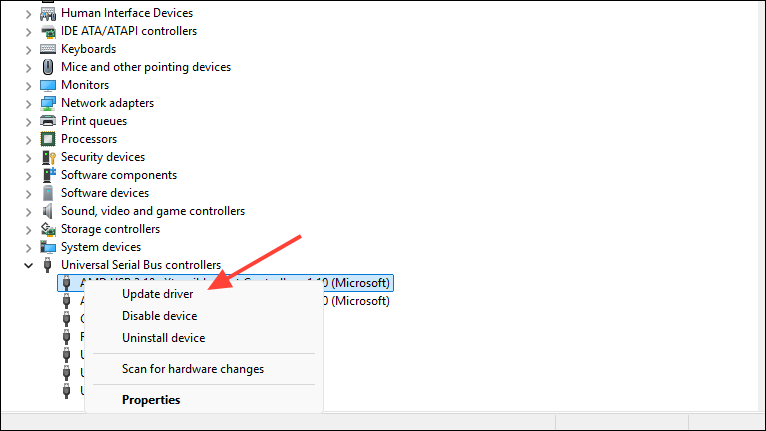Click the Mice and other pointing devices icon
The width and height of the screenshot is (766, 431).
48,67
